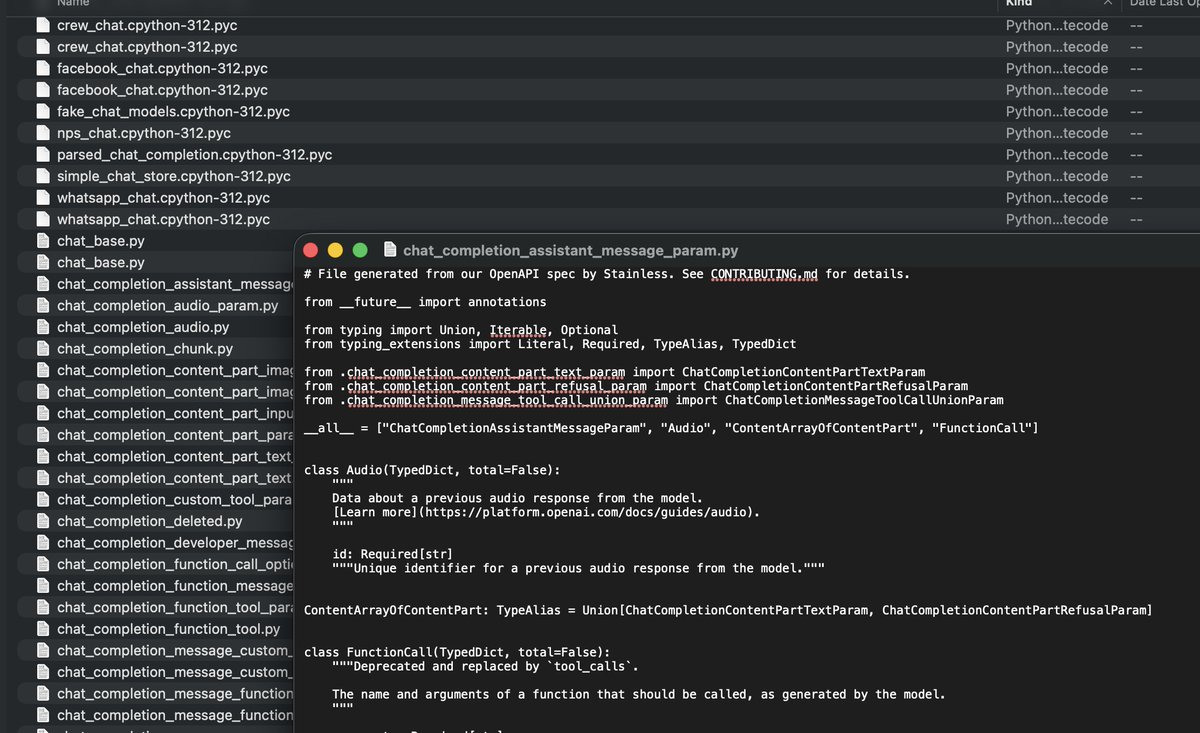The image size is (1200, 733).
Task: Click the "from typing import Union" line
Action: point(461,330)
